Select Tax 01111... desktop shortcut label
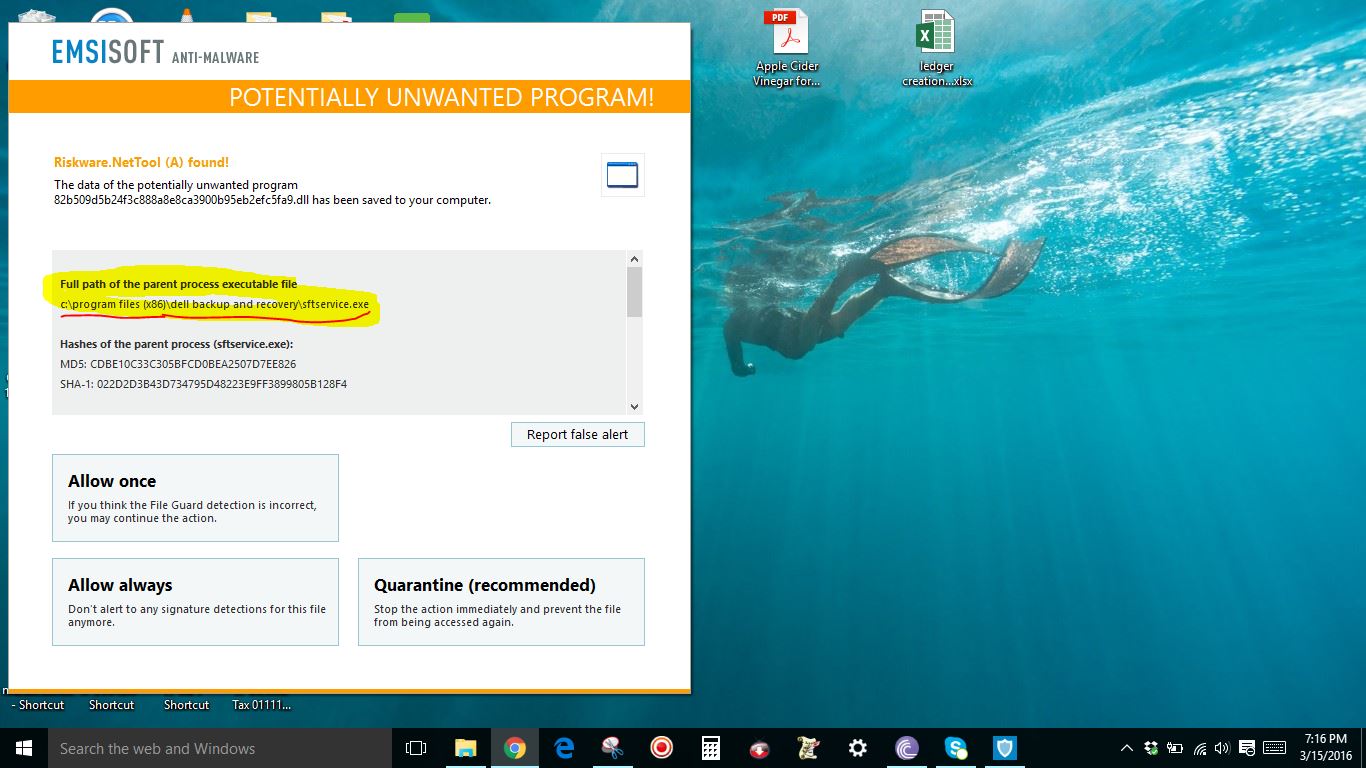The width and height of the screenshot is (1366, 768). click(x=261, y=705)
